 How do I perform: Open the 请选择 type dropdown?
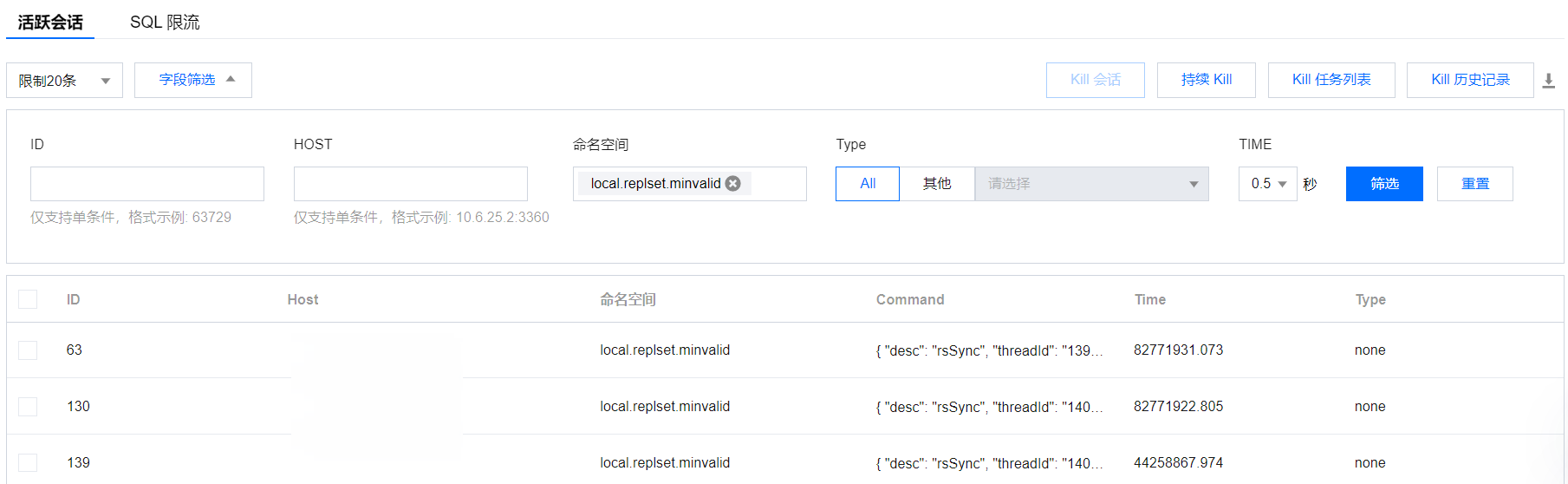pyautogui.click(x=1091, y=184)
